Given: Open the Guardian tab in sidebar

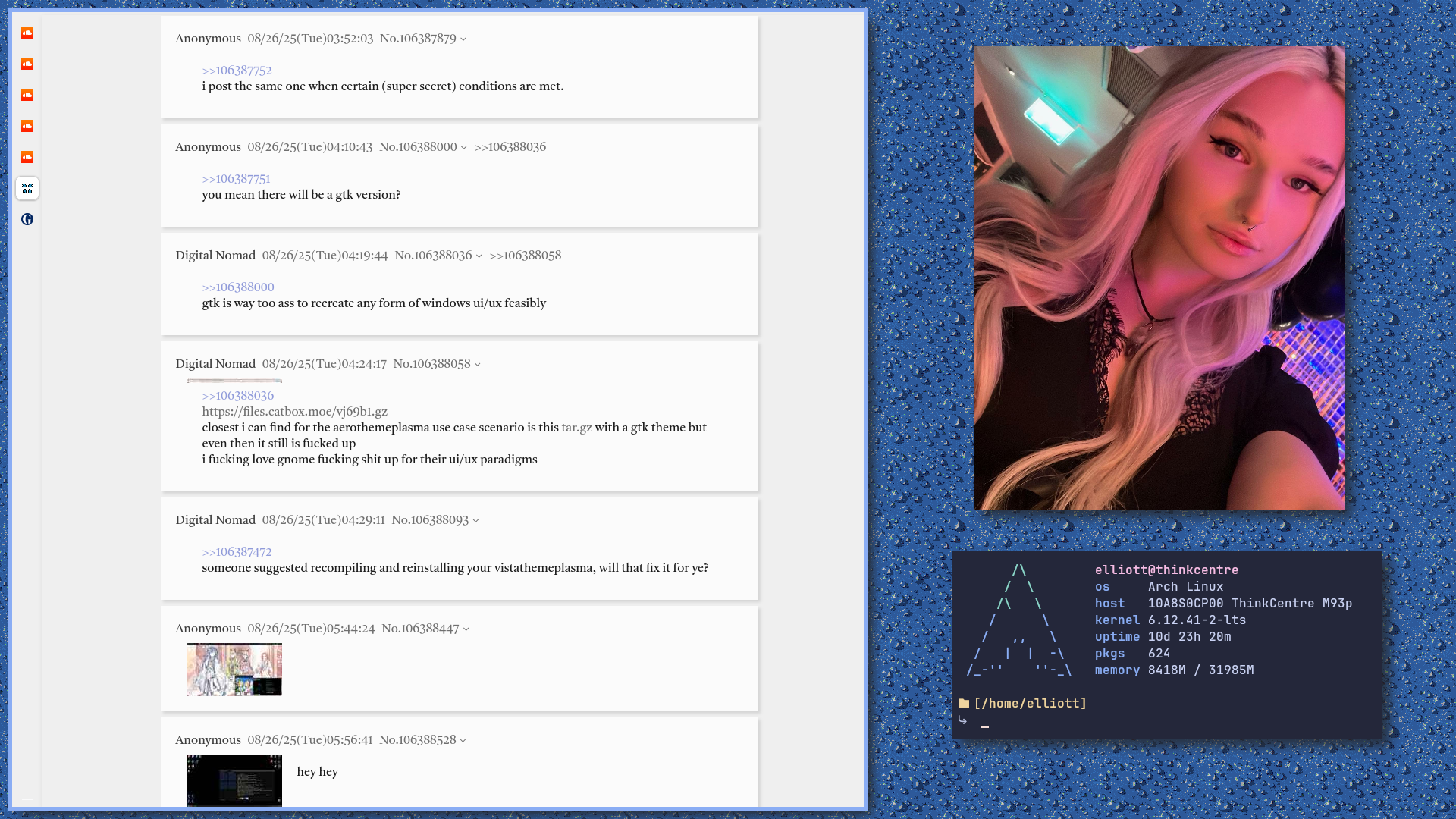Looking at the screenshot, I should pos(27,219).
